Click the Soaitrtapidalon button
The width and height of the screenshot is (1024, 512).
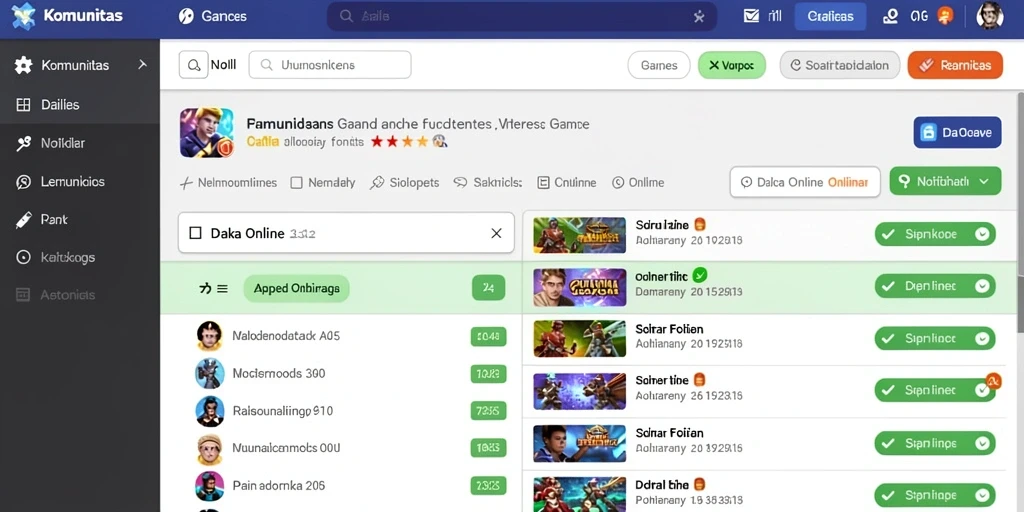pos(839,65)
